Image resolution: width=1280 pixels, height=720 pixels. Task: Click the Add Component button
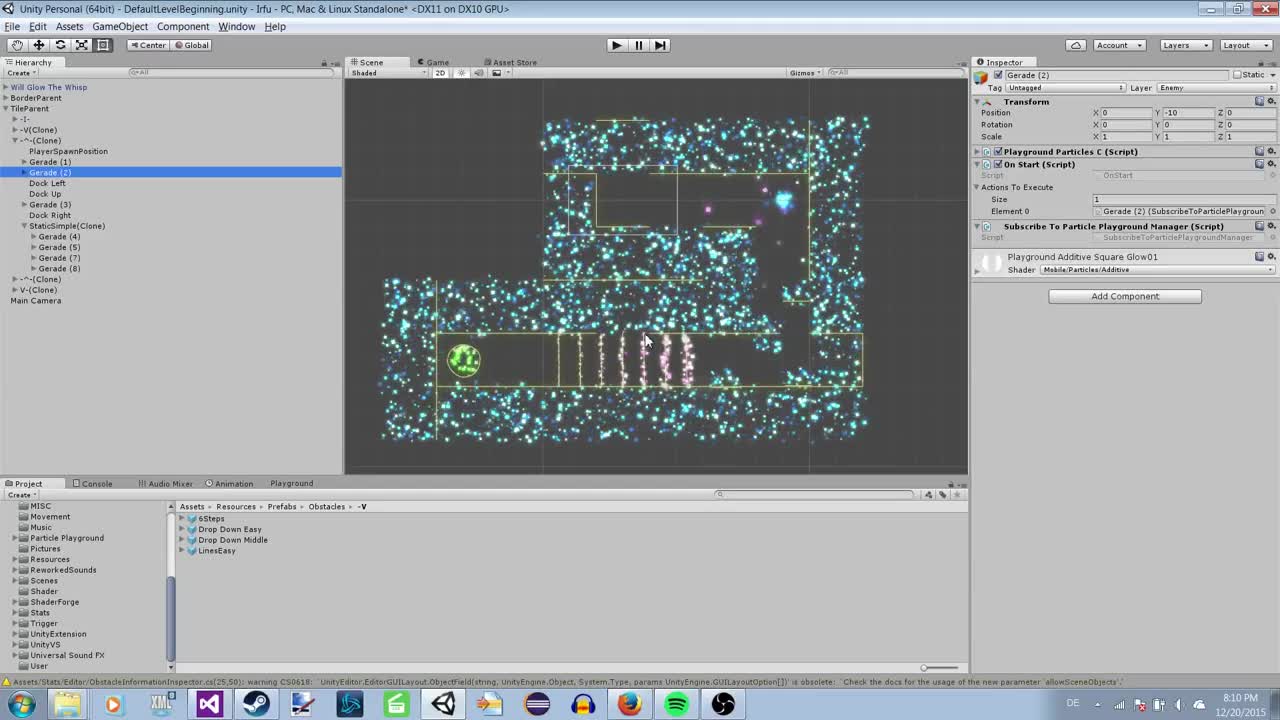pyautogui.click(x=1125, y=296)
